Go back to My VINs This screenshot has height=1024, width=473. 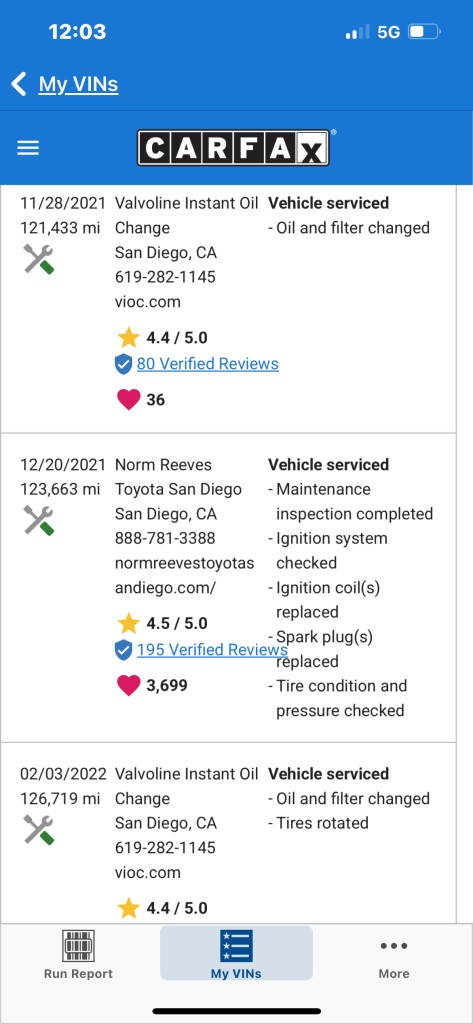(x=78, y=84)
